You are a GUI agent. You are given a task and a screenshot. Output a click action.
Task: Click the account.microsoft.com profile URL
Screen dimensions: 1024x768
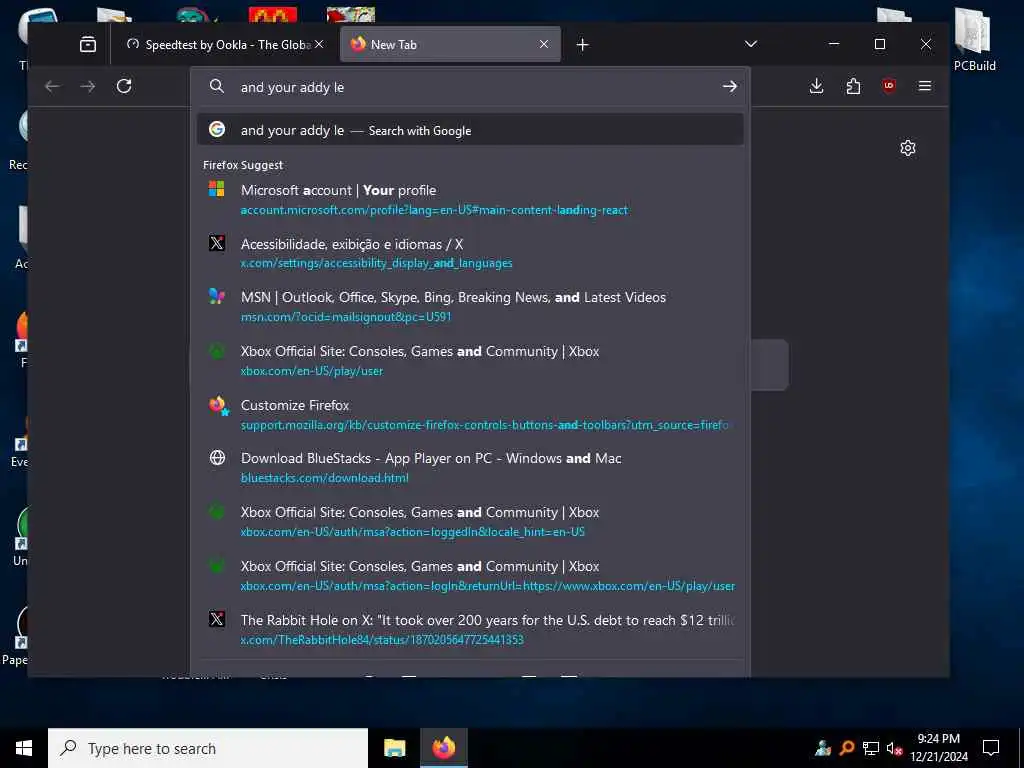(x=434, y=210)
